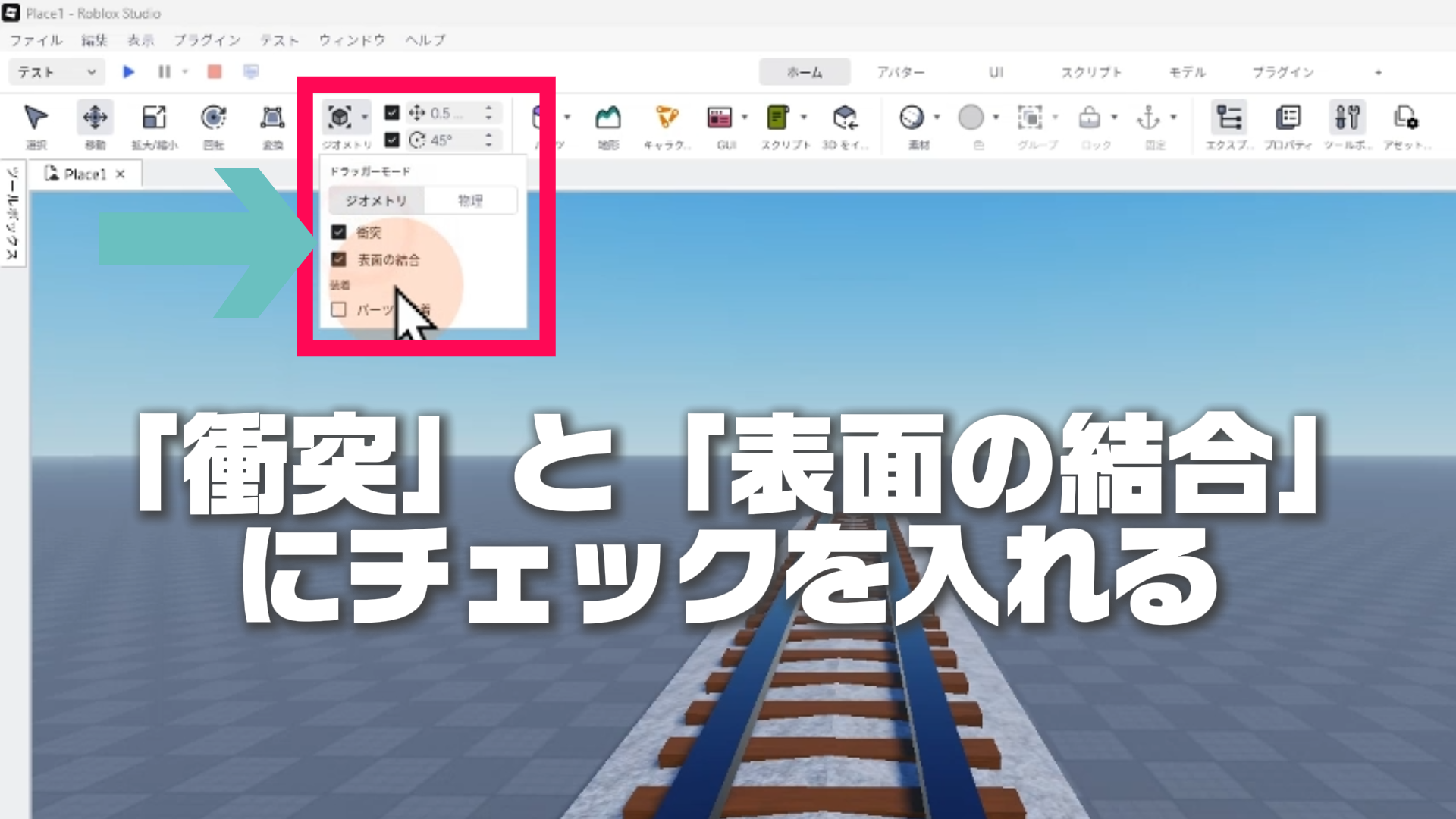The height and width of the screenshot is (819, 1456).
Task: Select the 物理 dragger mode button
Action: [470, 200]
